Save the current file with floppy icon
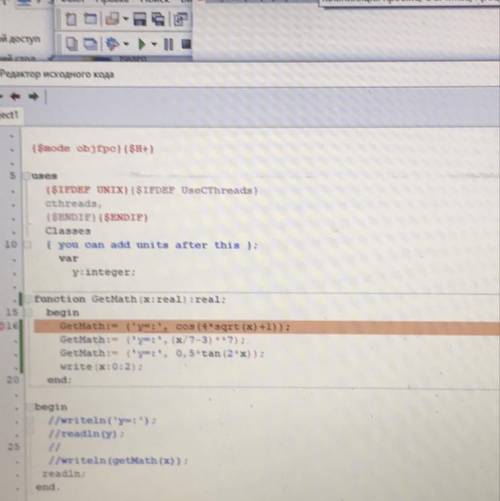 pyautogui.click(x=140, y=19)
